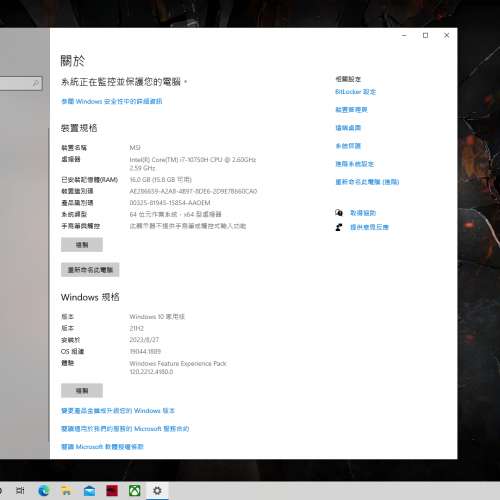
Task: Open File Explorer from the taskbar
Action: click(66, 491)
